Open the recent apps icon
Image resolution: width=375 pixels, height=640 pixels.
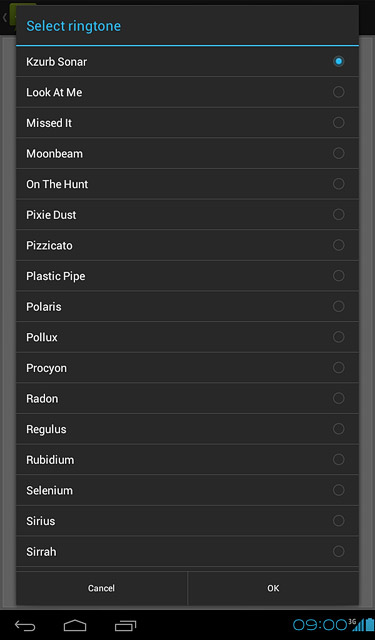[x=125, y=625]
